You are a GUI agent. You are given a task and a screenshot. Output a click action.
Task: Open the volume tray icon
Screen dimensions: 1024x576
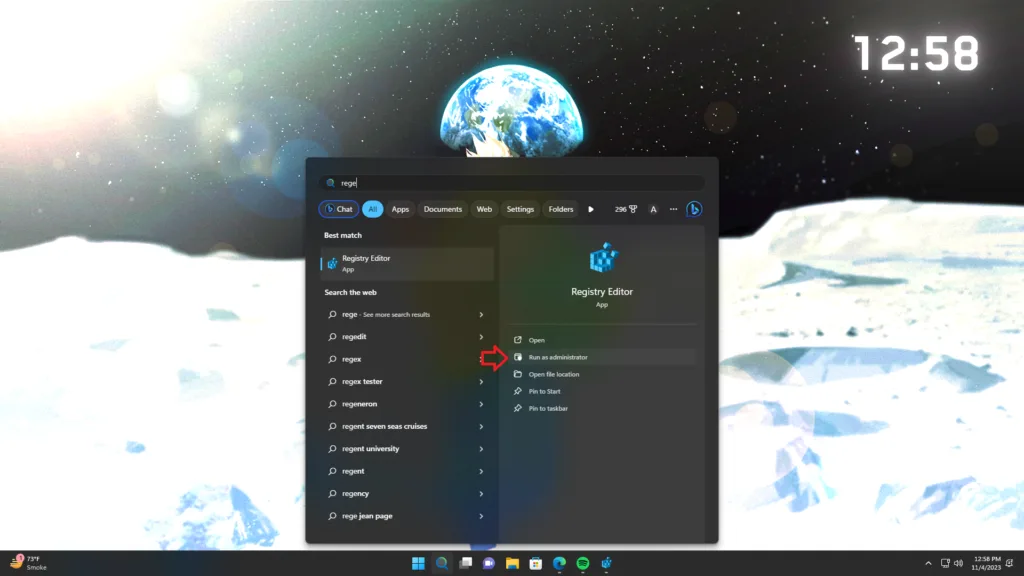(x=958, y=563)
